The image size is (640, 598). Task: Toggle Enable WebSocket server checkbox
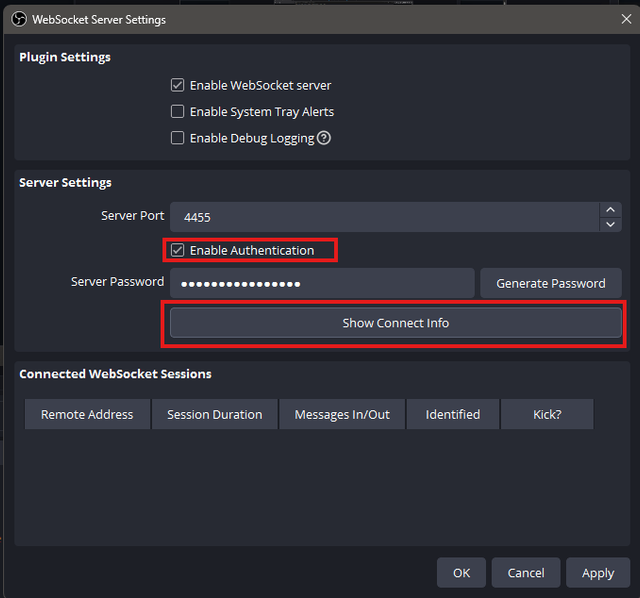178,85
